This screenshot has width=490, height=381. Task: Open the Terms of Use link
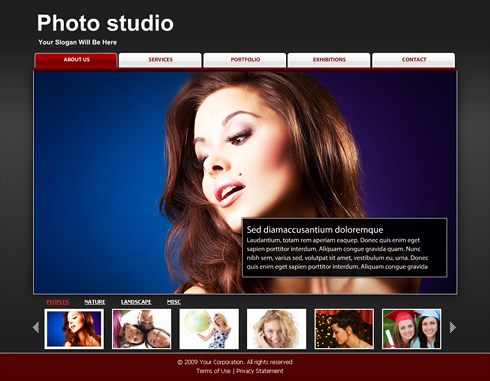click(x=213, y=371)
